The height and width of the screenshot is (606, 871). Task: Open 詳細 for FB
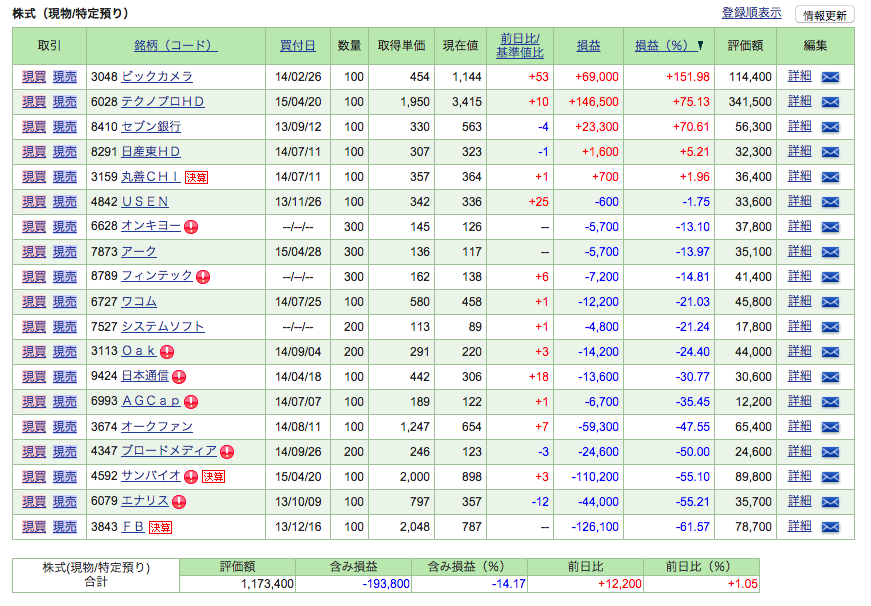[800, 527]
